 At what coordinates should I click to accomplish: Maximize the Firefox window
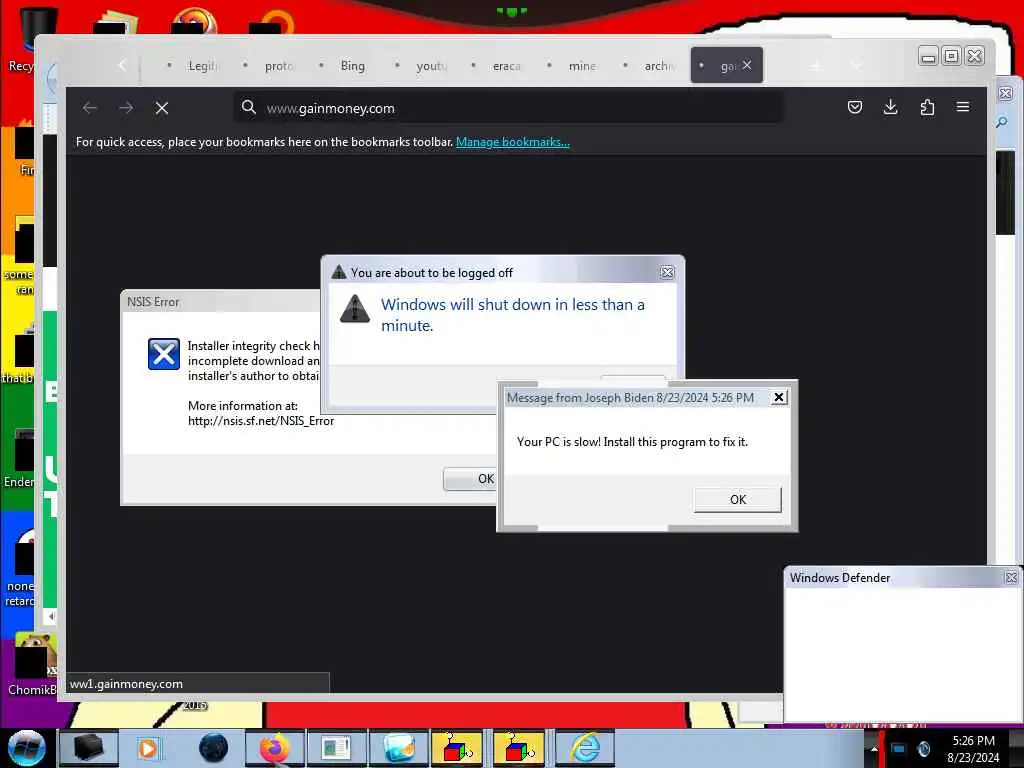952,56
